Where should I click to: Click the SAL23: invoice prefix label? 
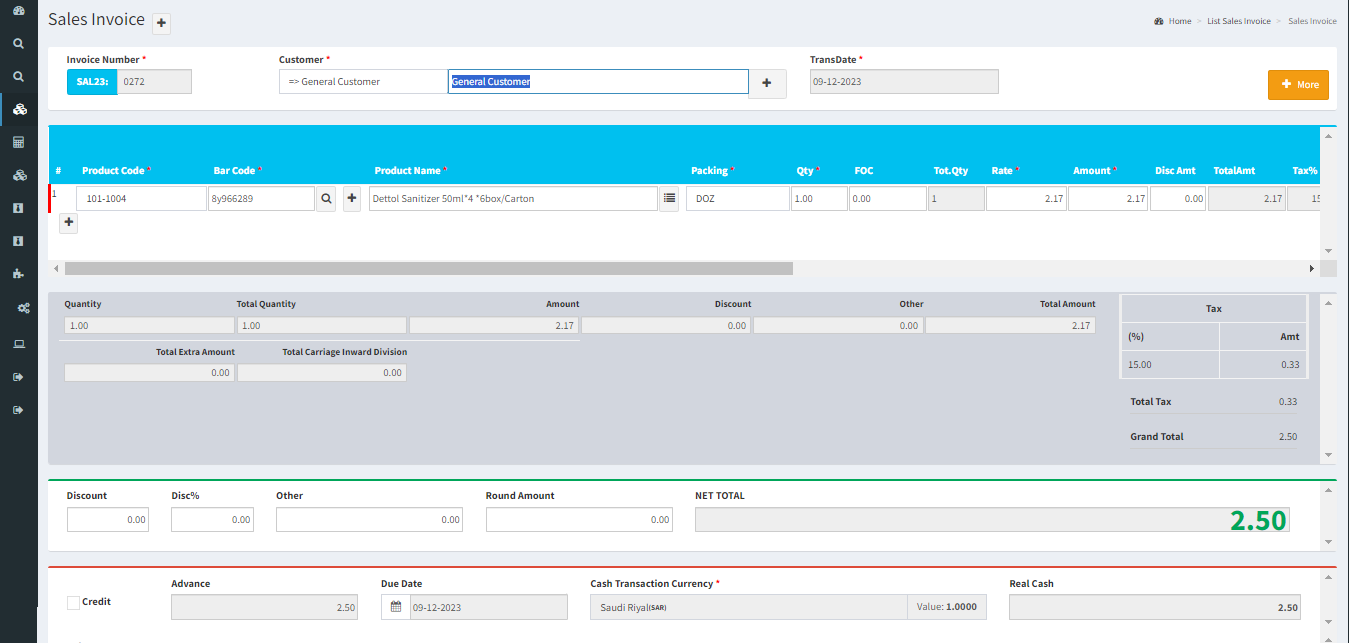coord(92,82)
